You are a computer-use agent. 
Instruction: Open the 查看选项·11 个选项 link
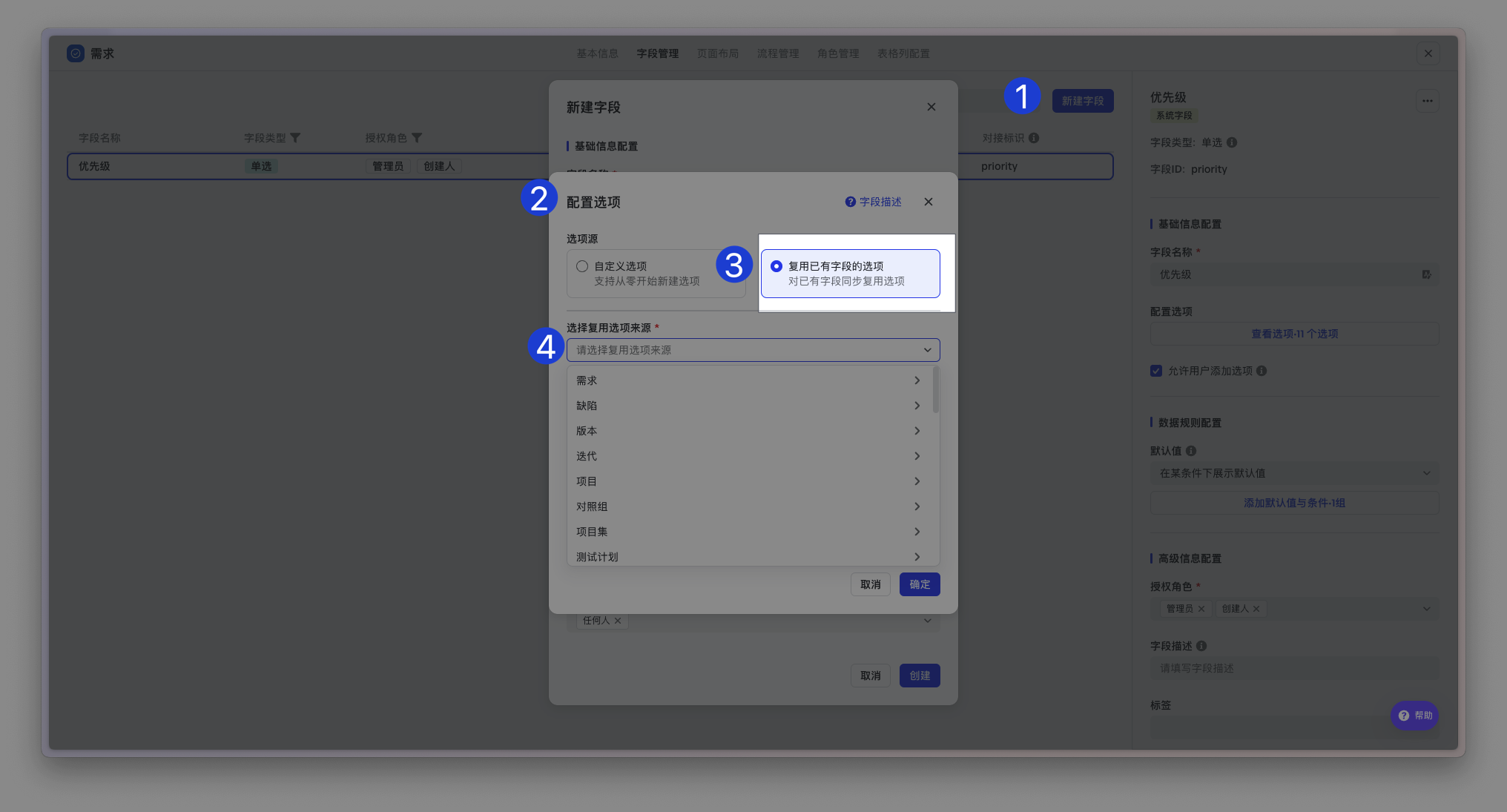click(1295, 334)
